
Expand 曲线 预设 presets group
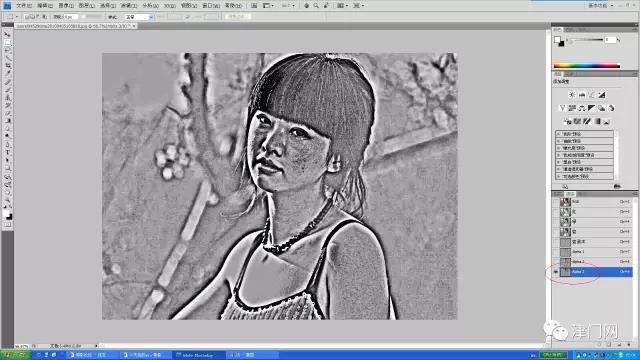[x=559, y=141]
